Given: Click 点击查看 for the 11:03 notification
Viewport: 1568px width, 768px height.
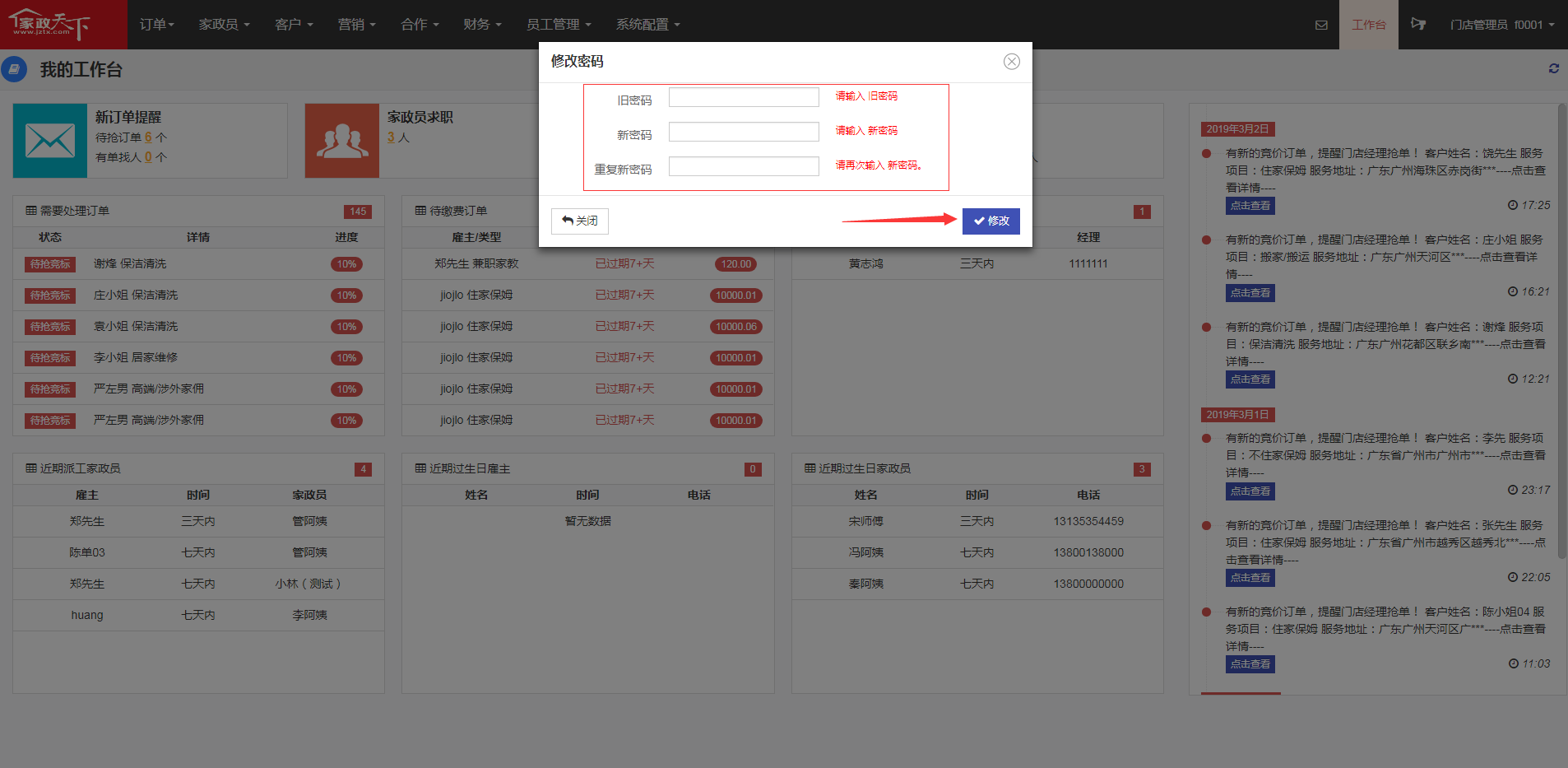Looking at the screenshot, I should 1250,664.
